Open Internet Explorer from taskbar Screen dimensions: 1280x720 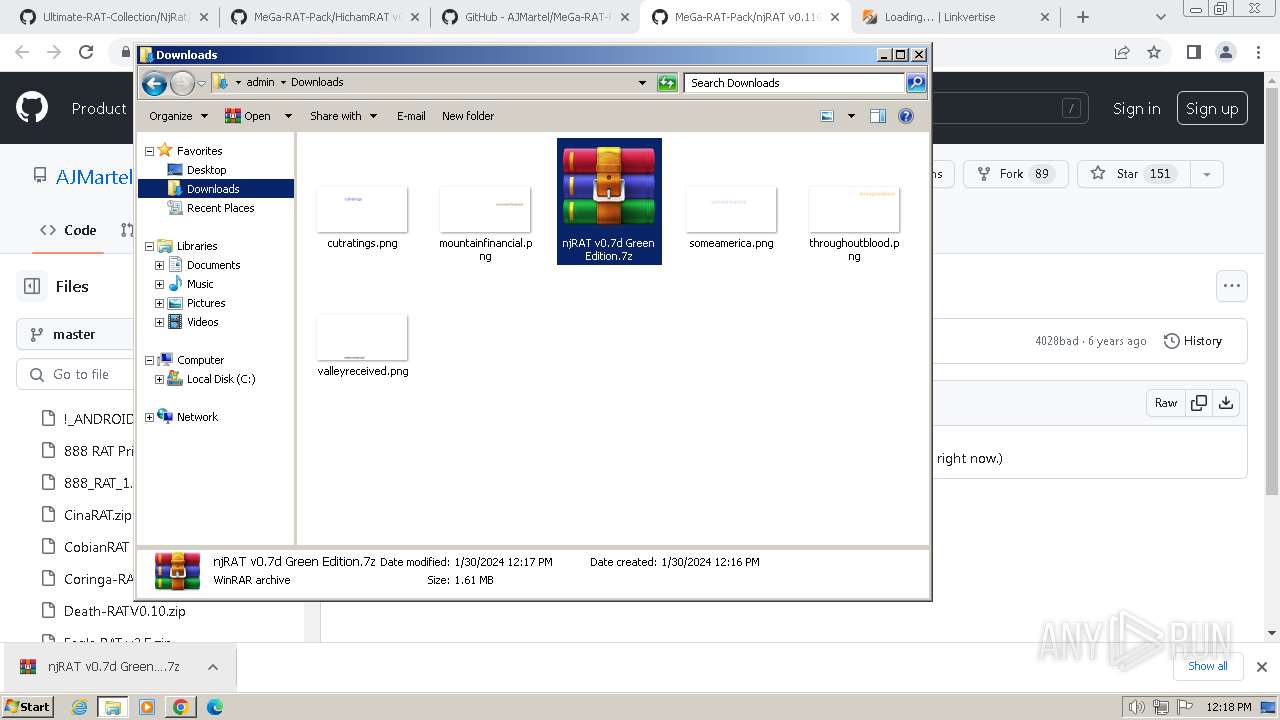click(80, 706)
